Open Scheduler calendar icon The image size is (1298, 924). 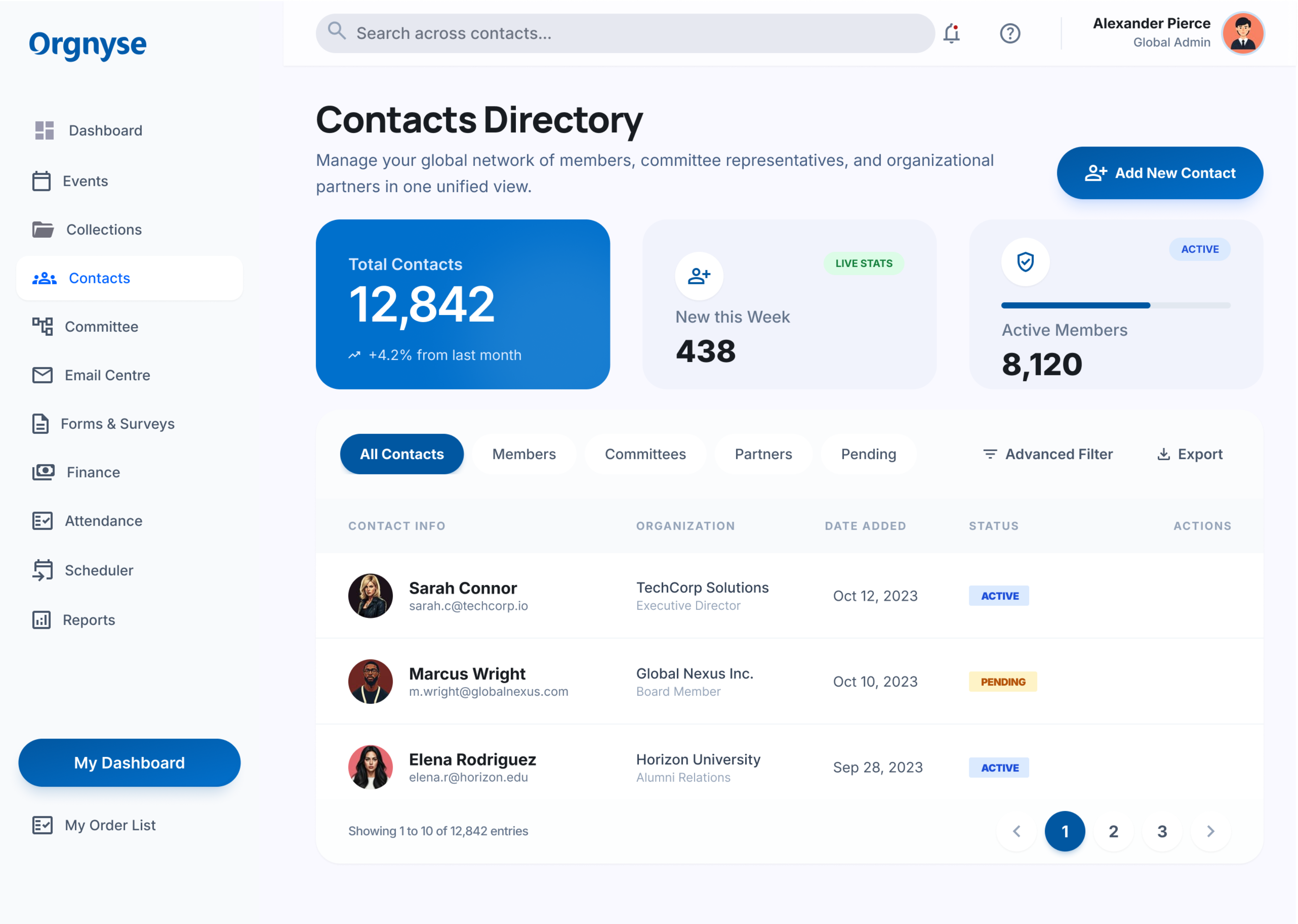point(42,570)
